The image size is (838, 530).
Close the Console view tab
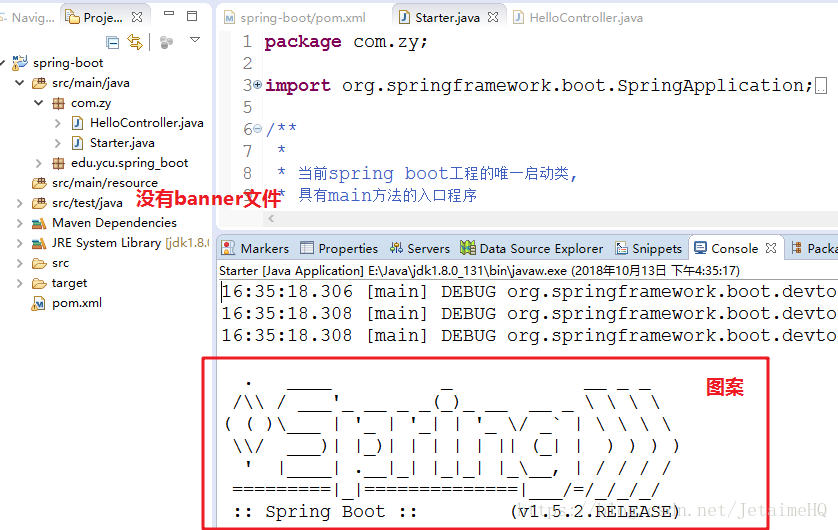pyautogui.click(x=771, y=248)
